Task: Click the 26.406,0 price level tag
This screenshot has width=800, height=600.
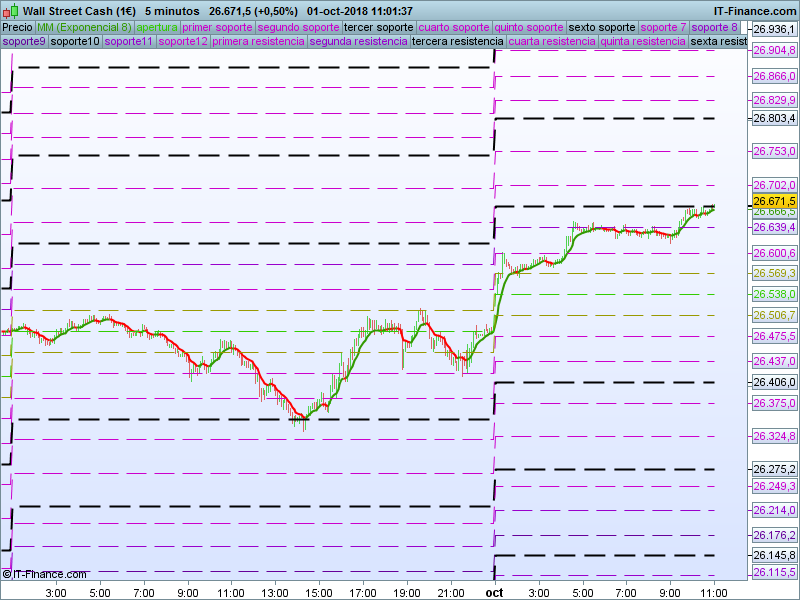Action: (773, 382)
